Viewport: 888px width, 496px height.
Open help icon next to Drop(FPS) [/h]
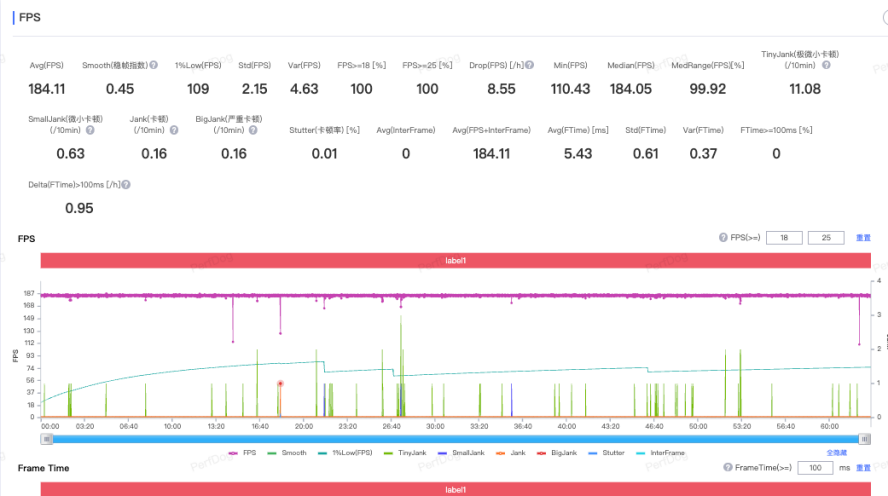pyautogui.click(x=530, y=65)
